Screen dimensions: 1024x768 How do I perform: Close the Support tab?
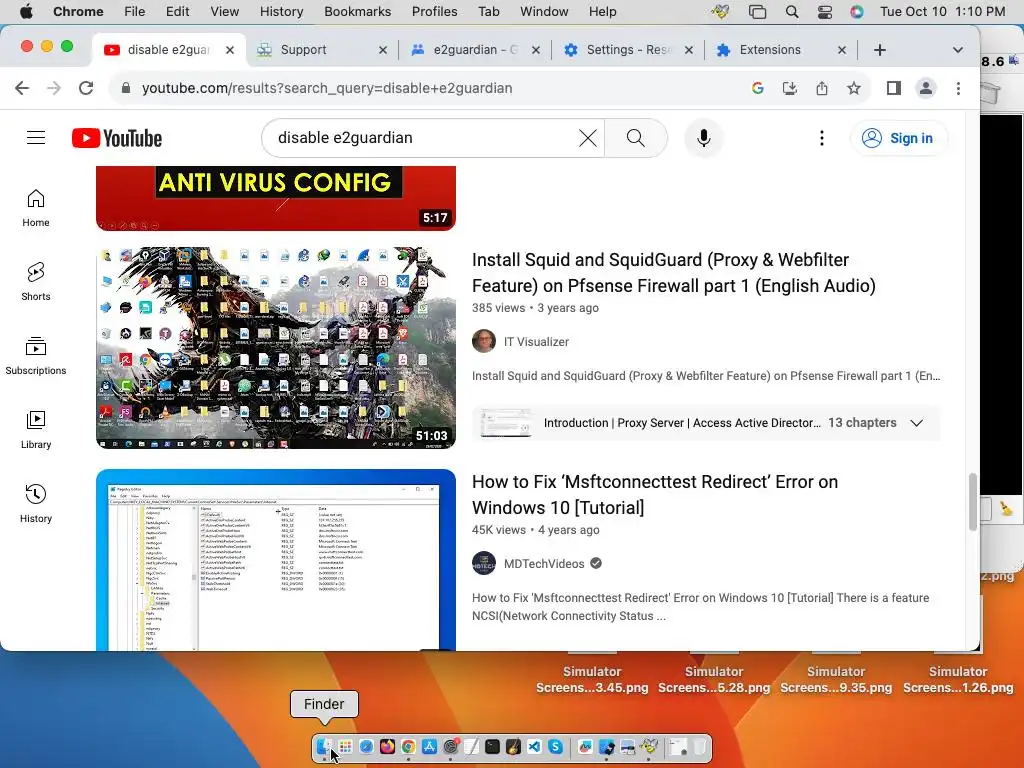point(383,50)
